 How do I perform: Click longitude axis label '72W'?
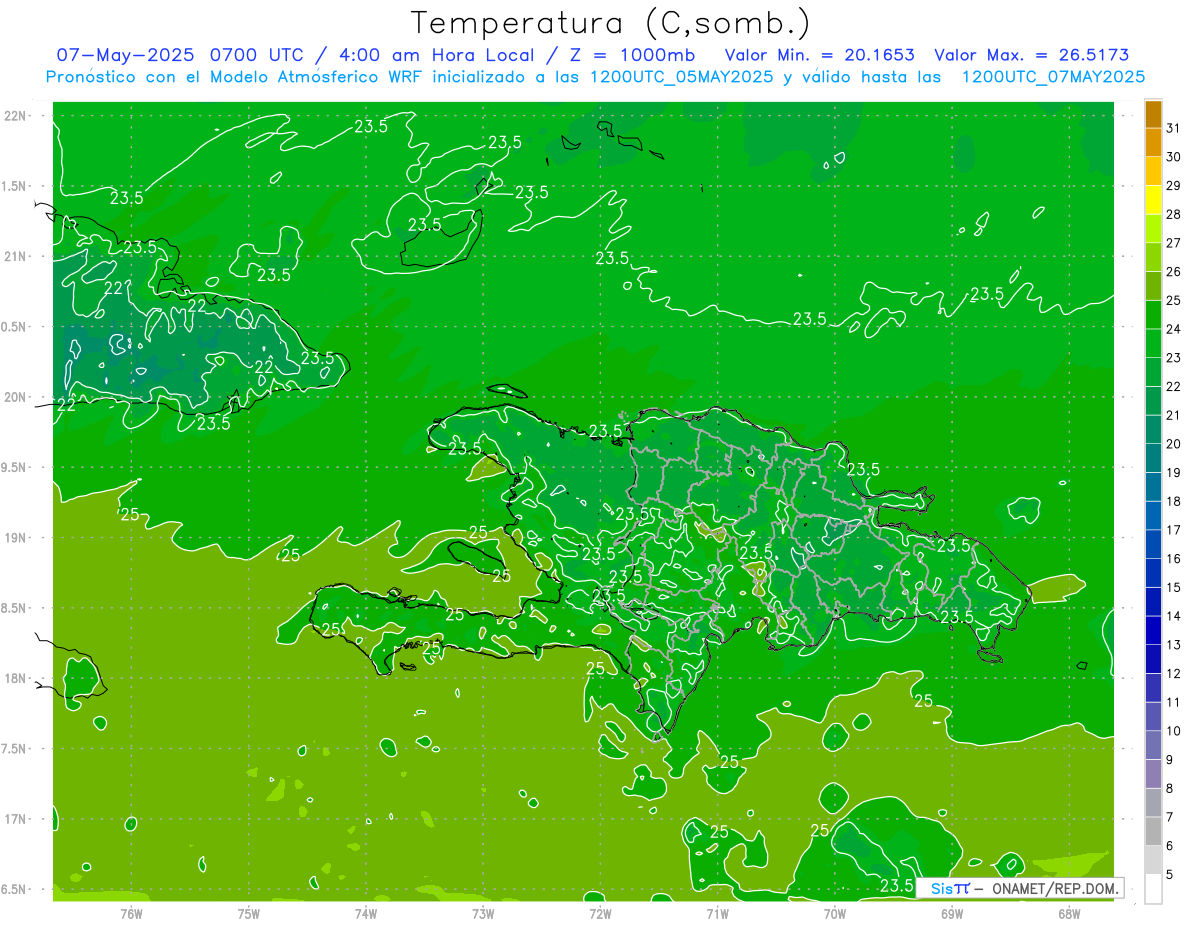(600, 913)
